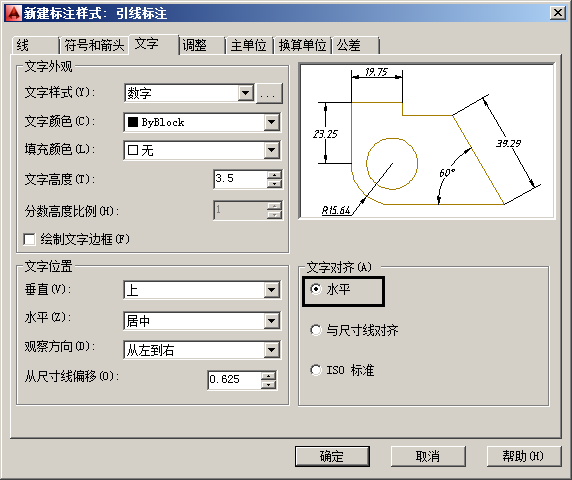Click the 文字高度 input field
This screenshot has height=480, width=572.
click(241, 179)
